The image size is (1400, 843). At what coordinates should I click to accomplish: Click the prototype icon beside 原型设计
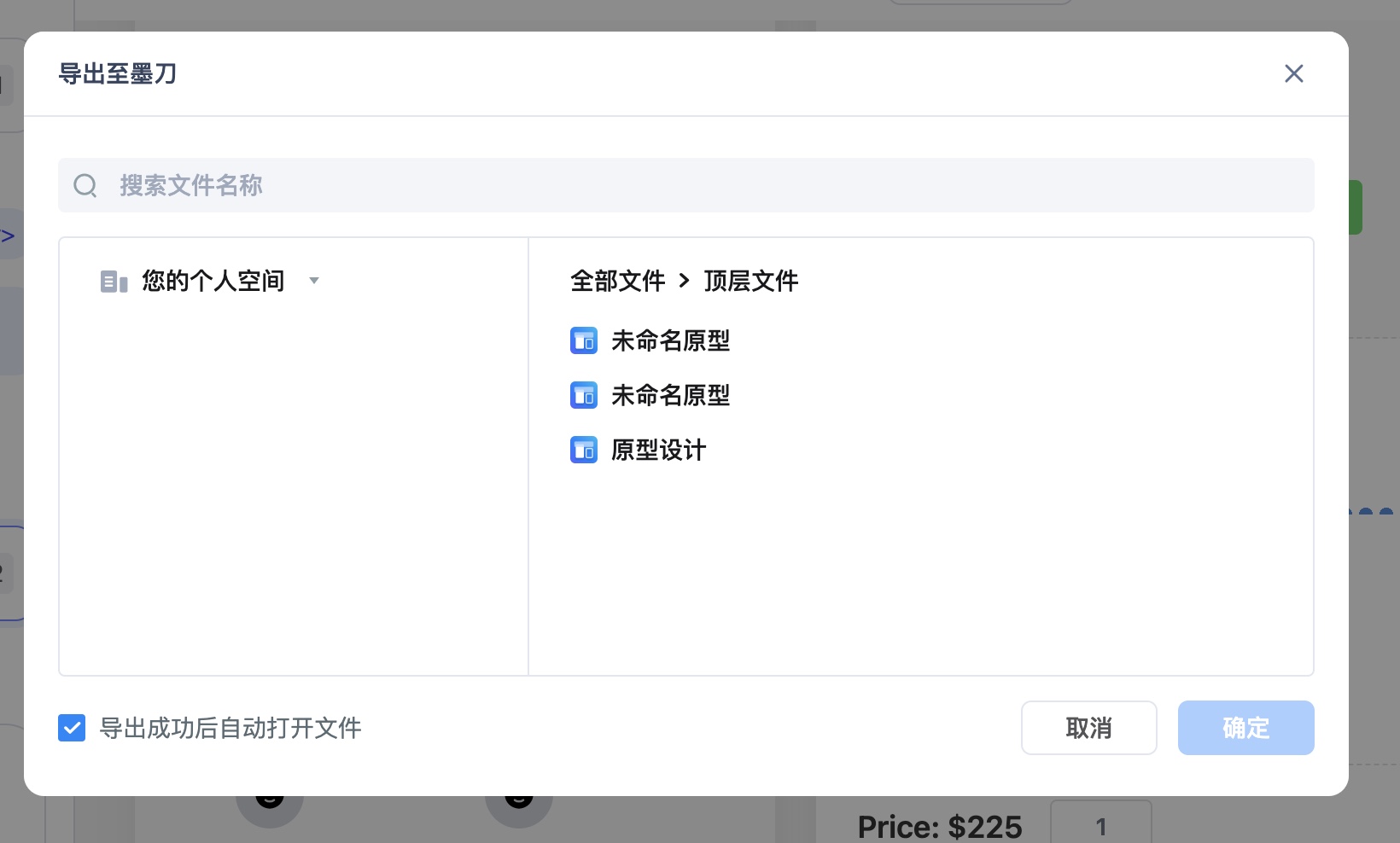pos(584,450)
